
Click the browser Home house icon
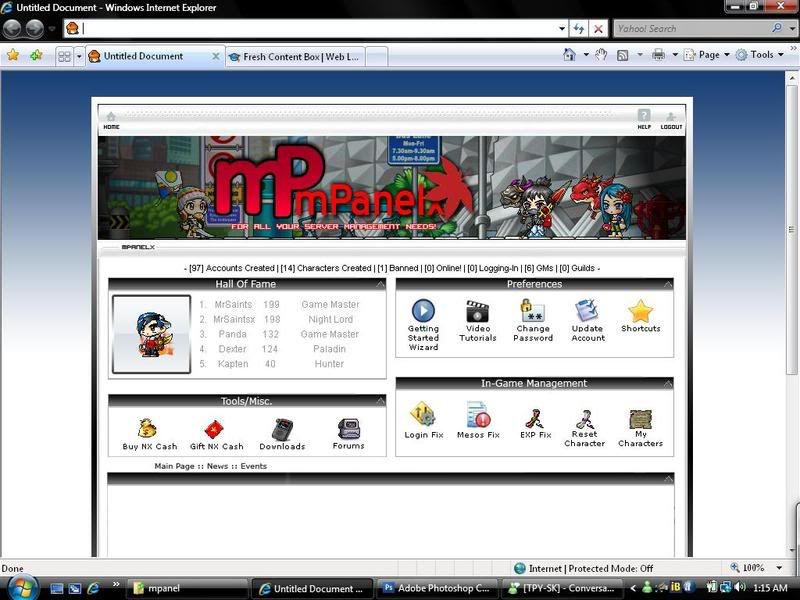pyautogui.click(x=569, y=55)
